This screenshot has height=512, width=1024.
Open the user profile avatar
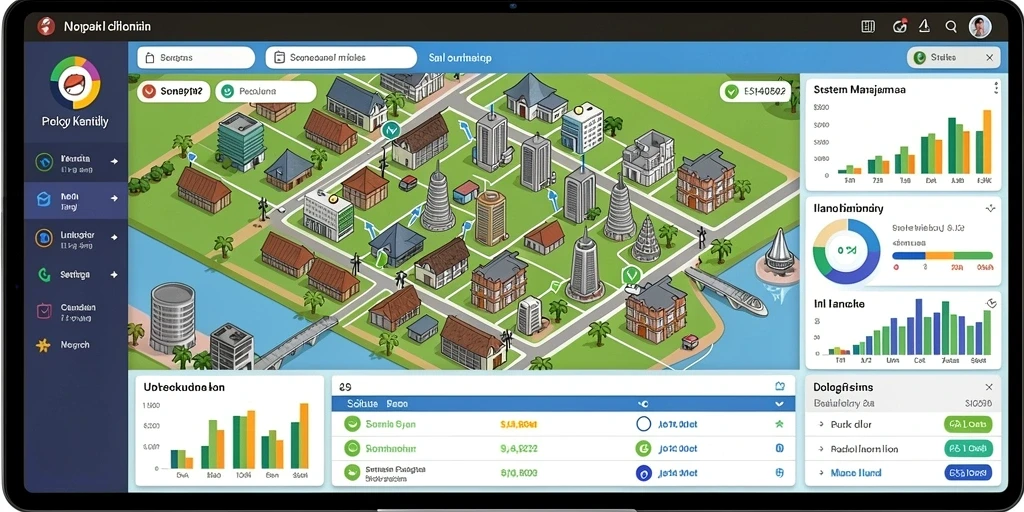pos(980,27)
